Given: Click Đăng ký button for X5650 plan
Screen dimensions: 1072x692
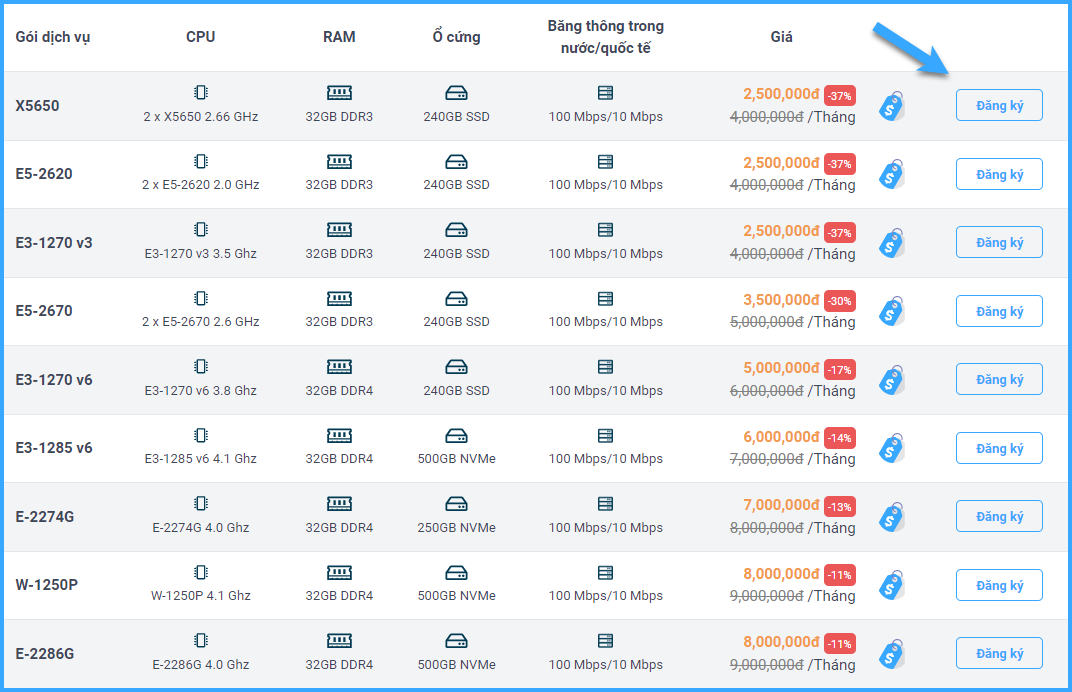Looking at the screenshot, I should pyautogui.click(x=999, y=105).
